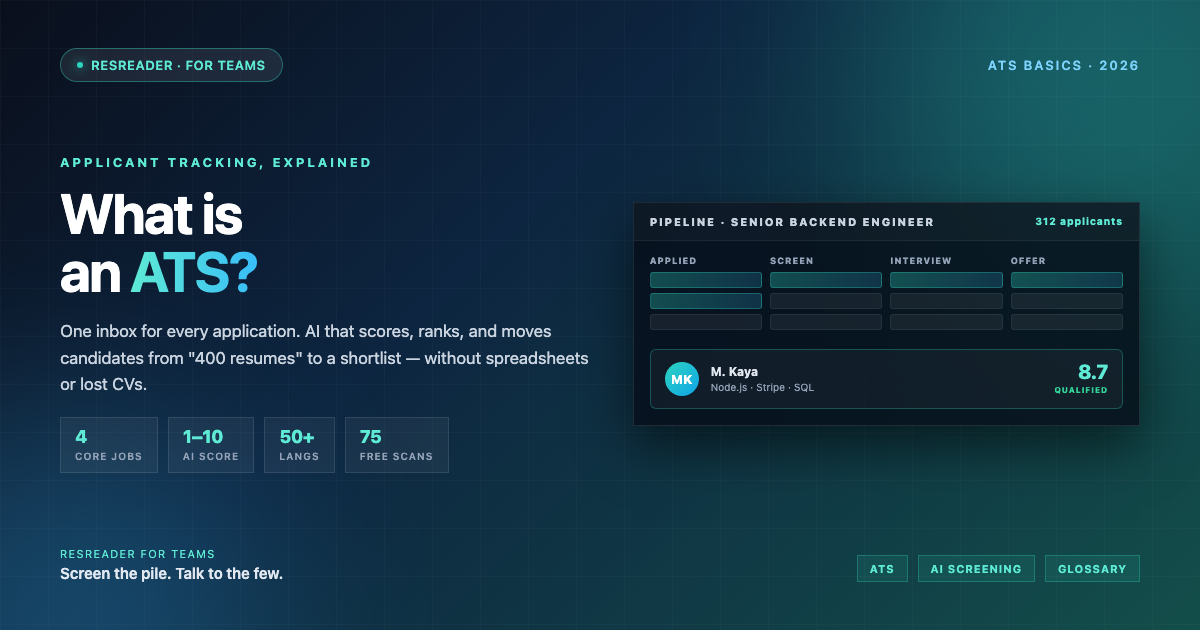Image resolution: width=1200 pixels, height=630 pixels.
Task: Select the OFFER column header
Action: pos(1028,261)
